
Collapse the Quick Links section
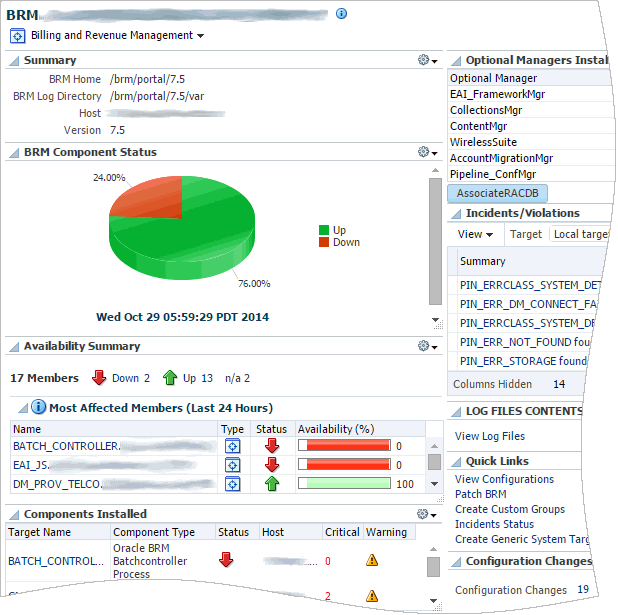pyautogui.click(x=456, y=462)
